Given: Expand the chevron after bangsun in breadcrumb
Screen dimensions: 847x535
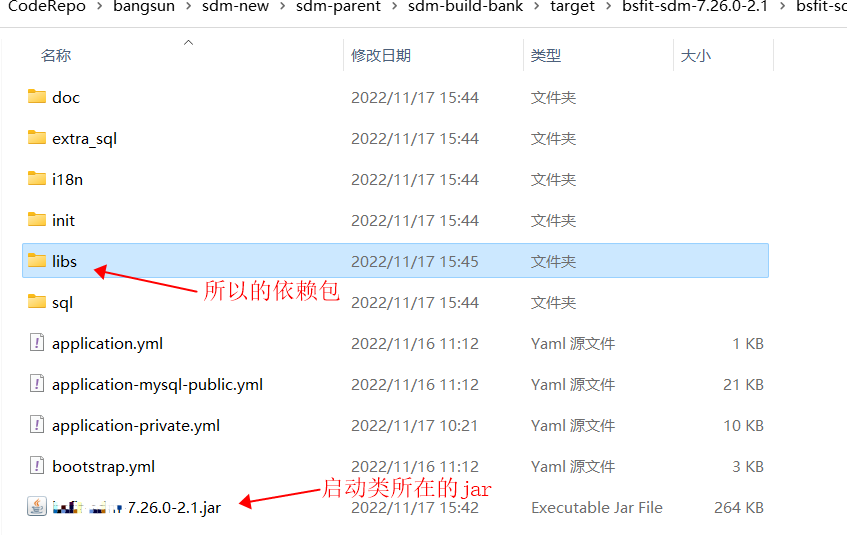Looking at the screenshot, I should (189, 7).
